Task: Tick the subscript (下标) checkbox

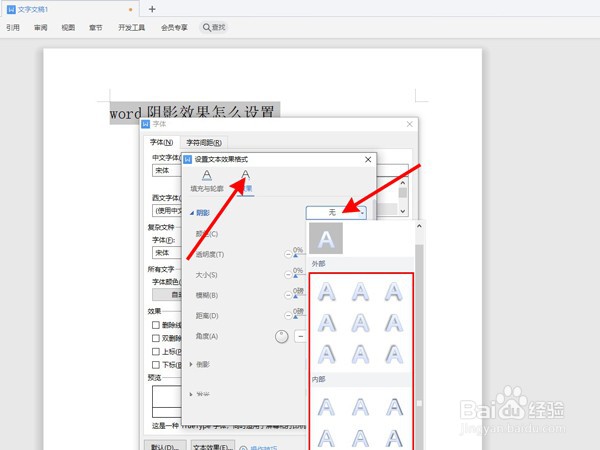Action: click(x=156, y=365)
